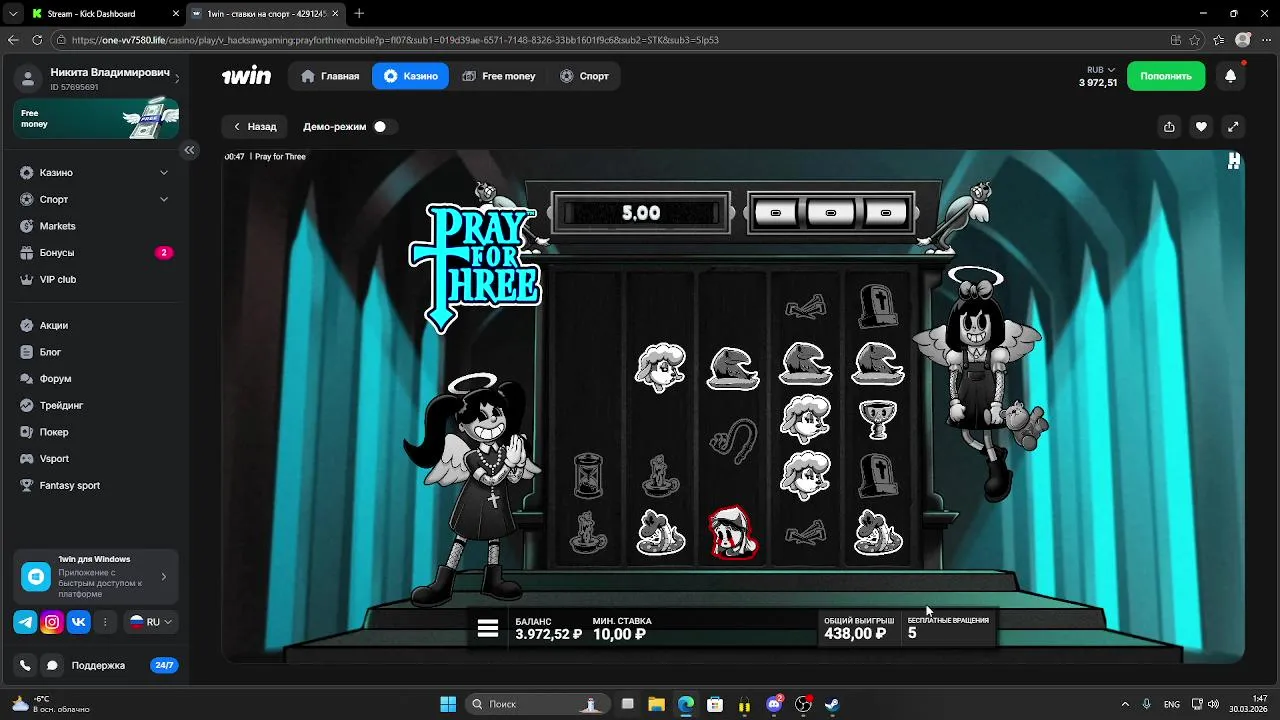This screenshot has width=1280, height=720.
Task: Open the Free money top tab
Action: pos(499,76)
